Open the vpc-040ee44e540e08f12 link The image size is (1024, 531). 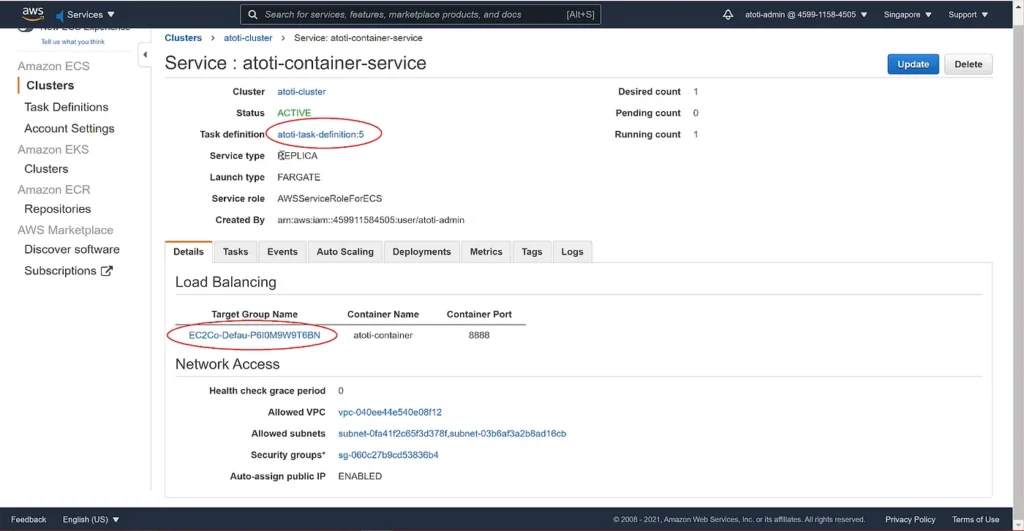point(390,412)
